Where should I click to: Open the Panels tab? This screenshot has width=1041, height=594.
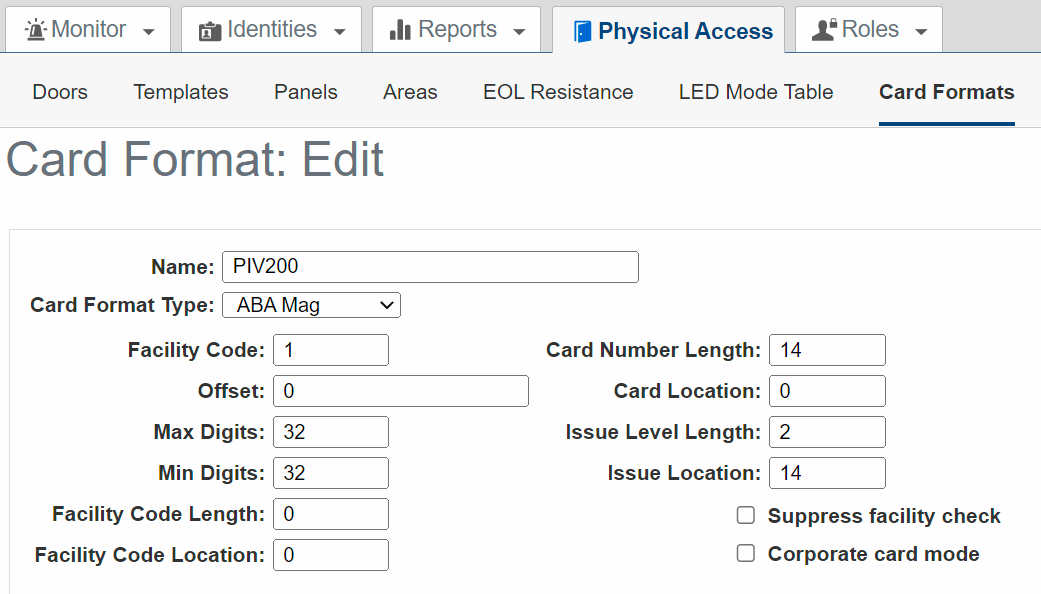305,92
